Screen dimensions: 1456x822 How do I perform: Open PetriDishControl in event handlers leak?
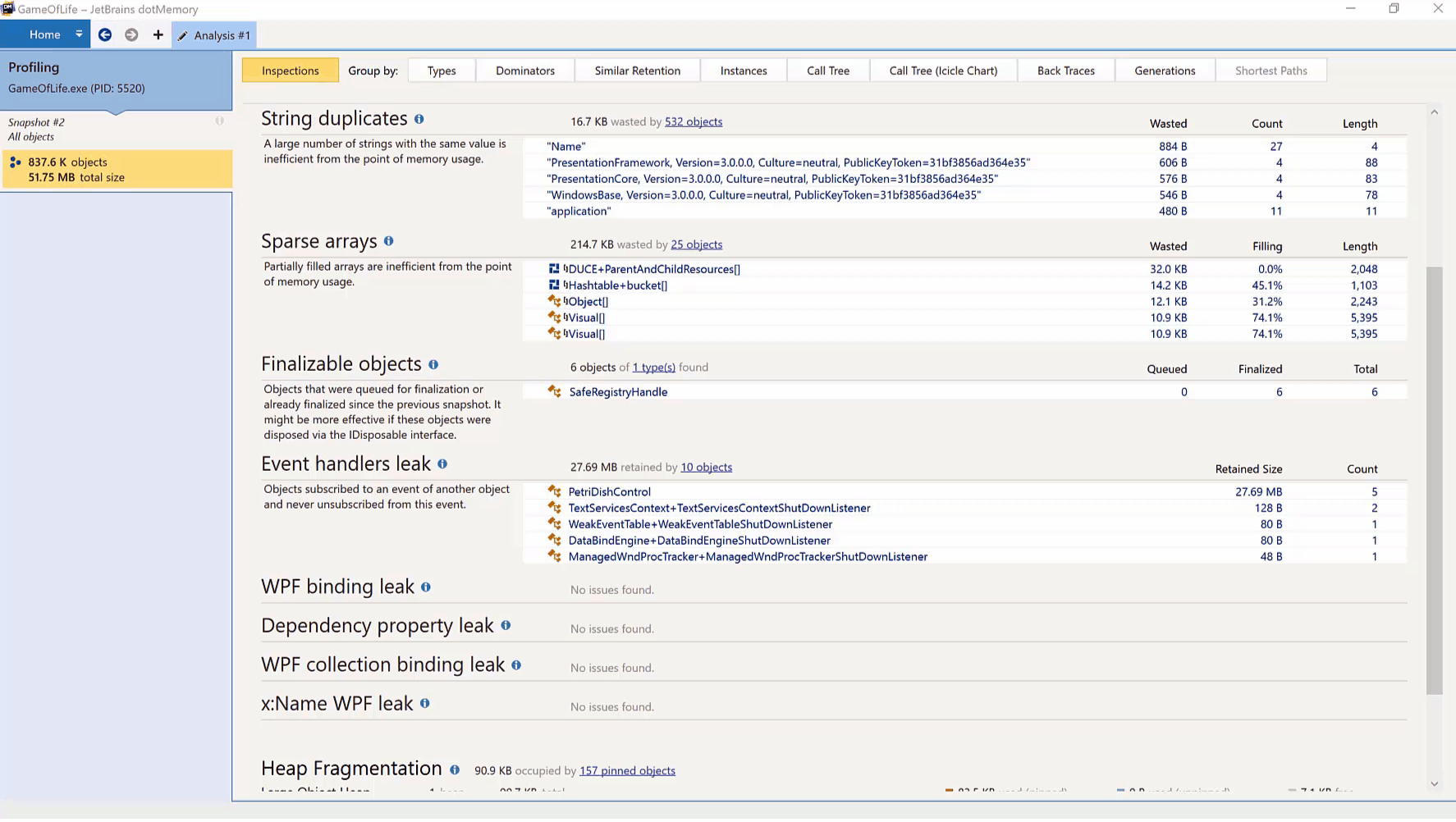click(609, 491)
